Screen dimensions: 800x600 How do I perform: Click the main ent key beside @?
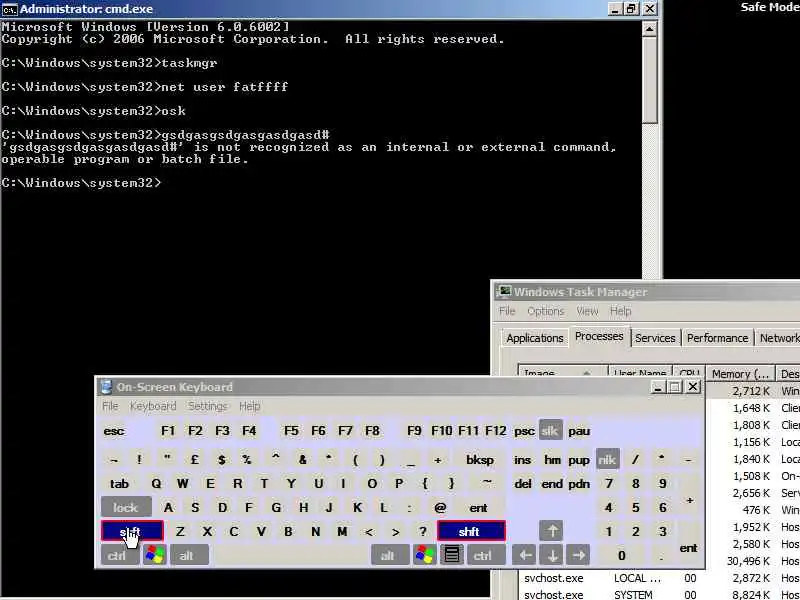pyautogui.click(x=479, y=507)
